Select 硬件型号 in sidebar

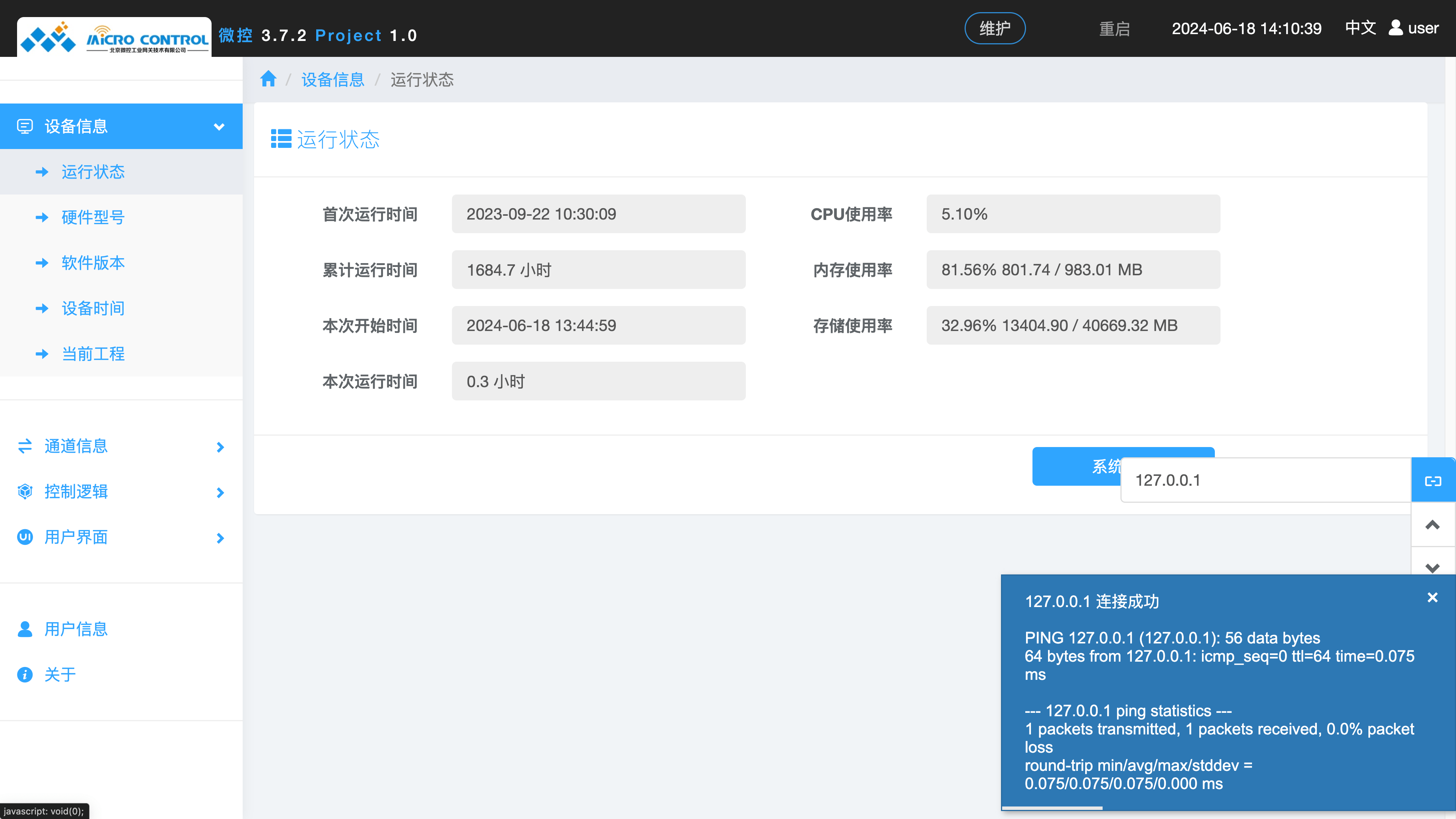coord(93,218)
